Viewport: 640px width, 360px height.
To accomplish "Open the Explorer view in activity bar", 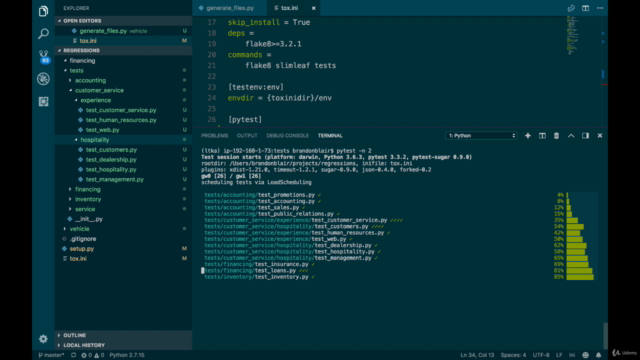I will (43, 11).
